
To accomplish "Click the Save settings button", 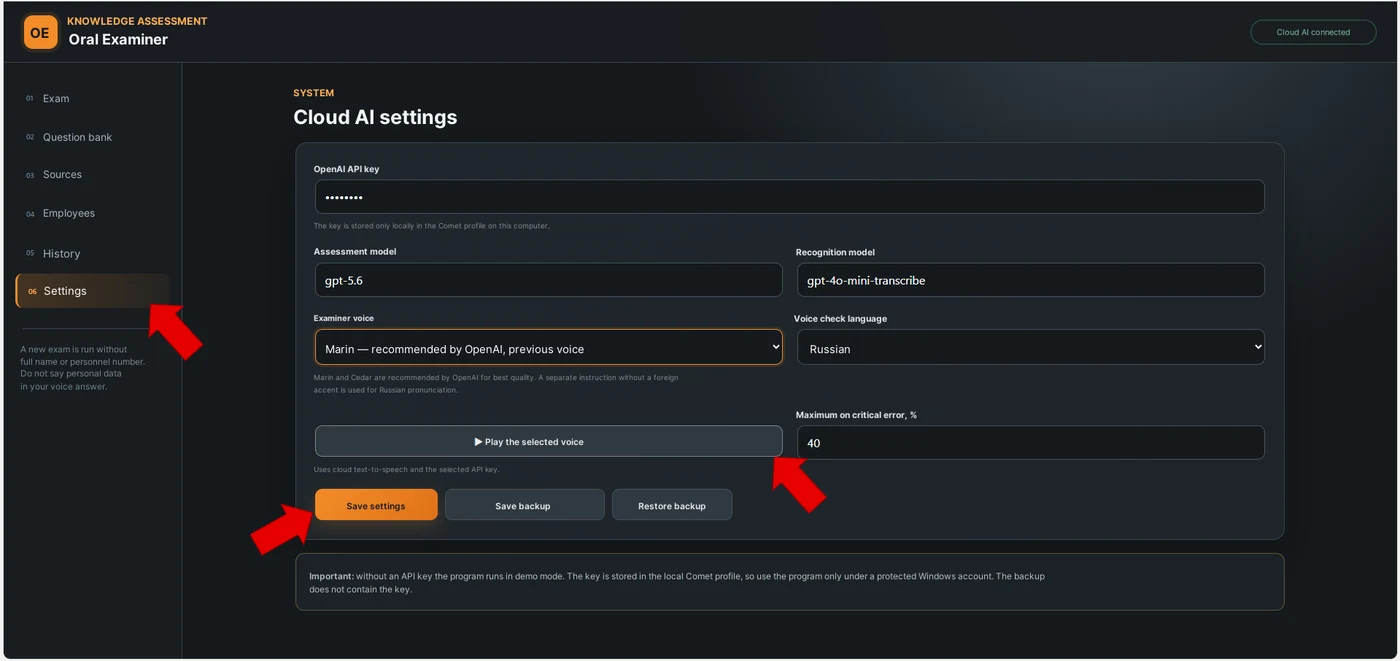I will click(376, 505).
